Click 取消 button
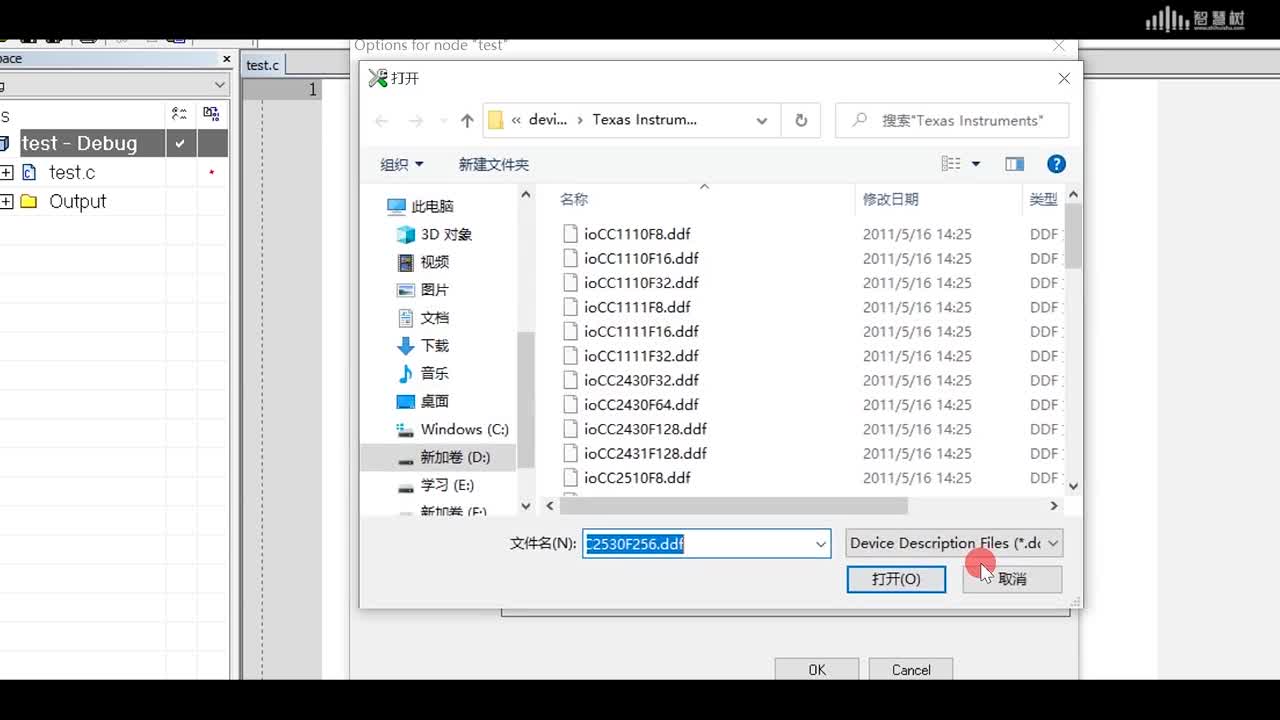1280x720 pixels. click(x=1012, y=579)
